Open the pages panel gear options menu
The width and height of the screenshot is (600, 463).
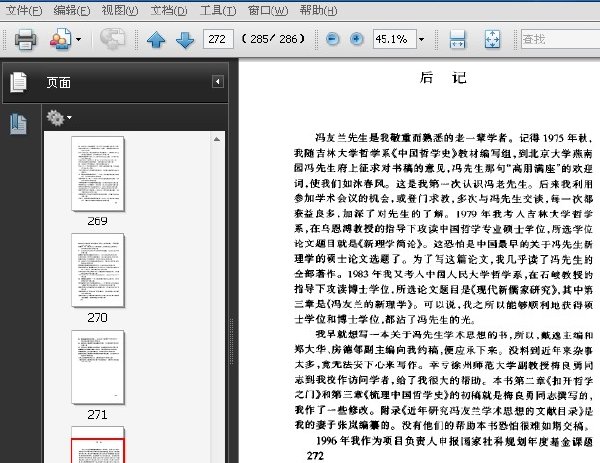click(x=59, y=117)
